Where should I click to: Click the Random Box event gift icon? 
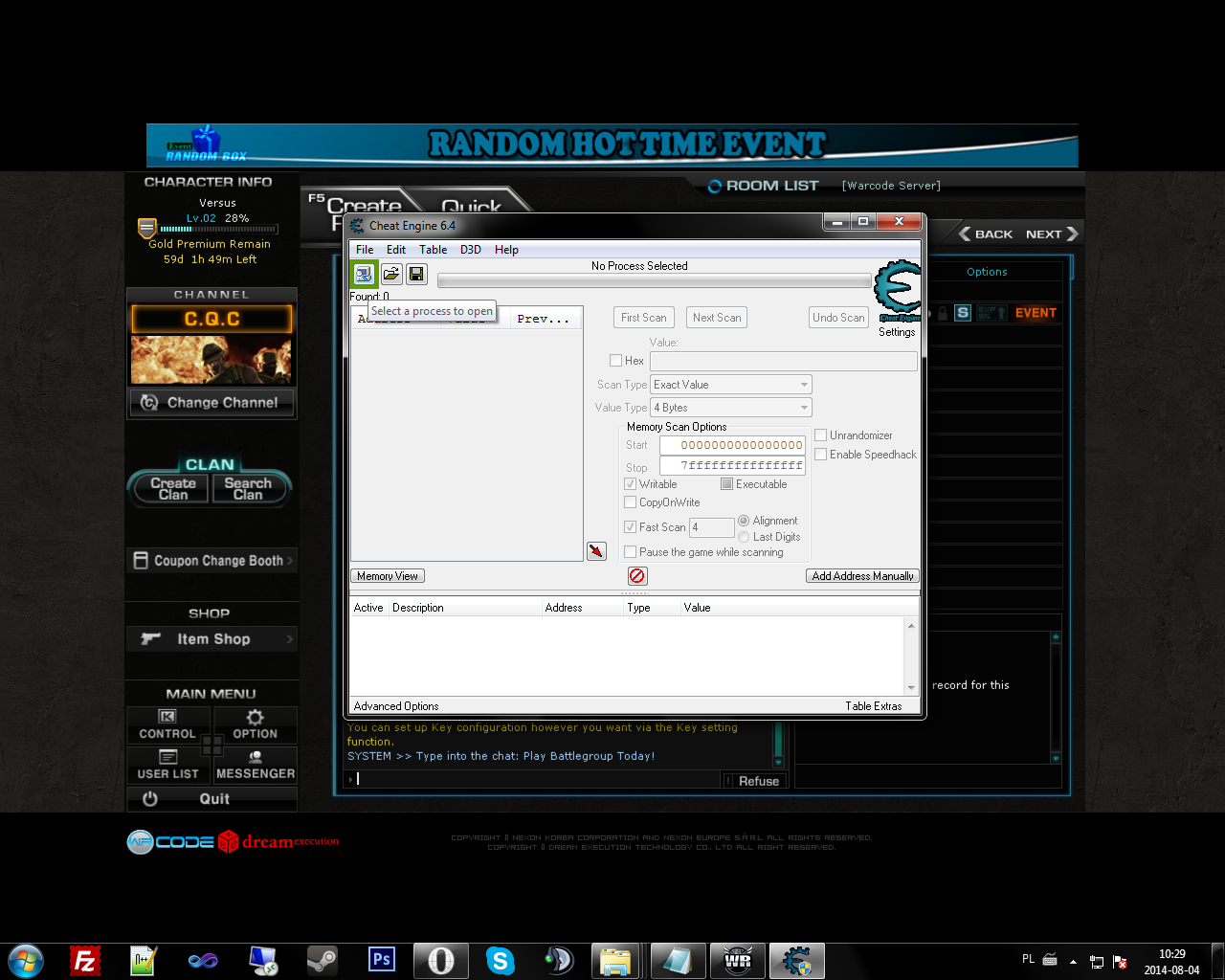pos(205,144)
